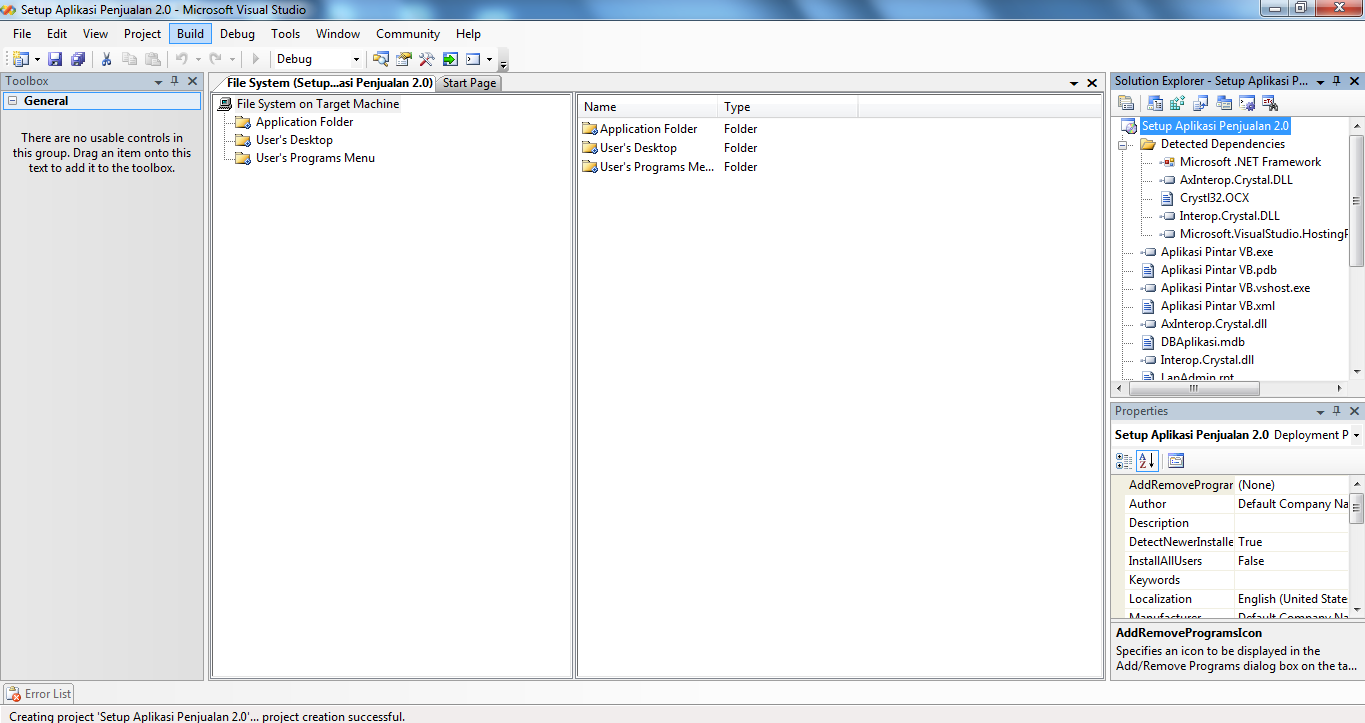Screen dimensions: 1365x723
Task: Select Aplikasi Pintar VB.exe in Solution Explorer
Action: pos(1216,252)
